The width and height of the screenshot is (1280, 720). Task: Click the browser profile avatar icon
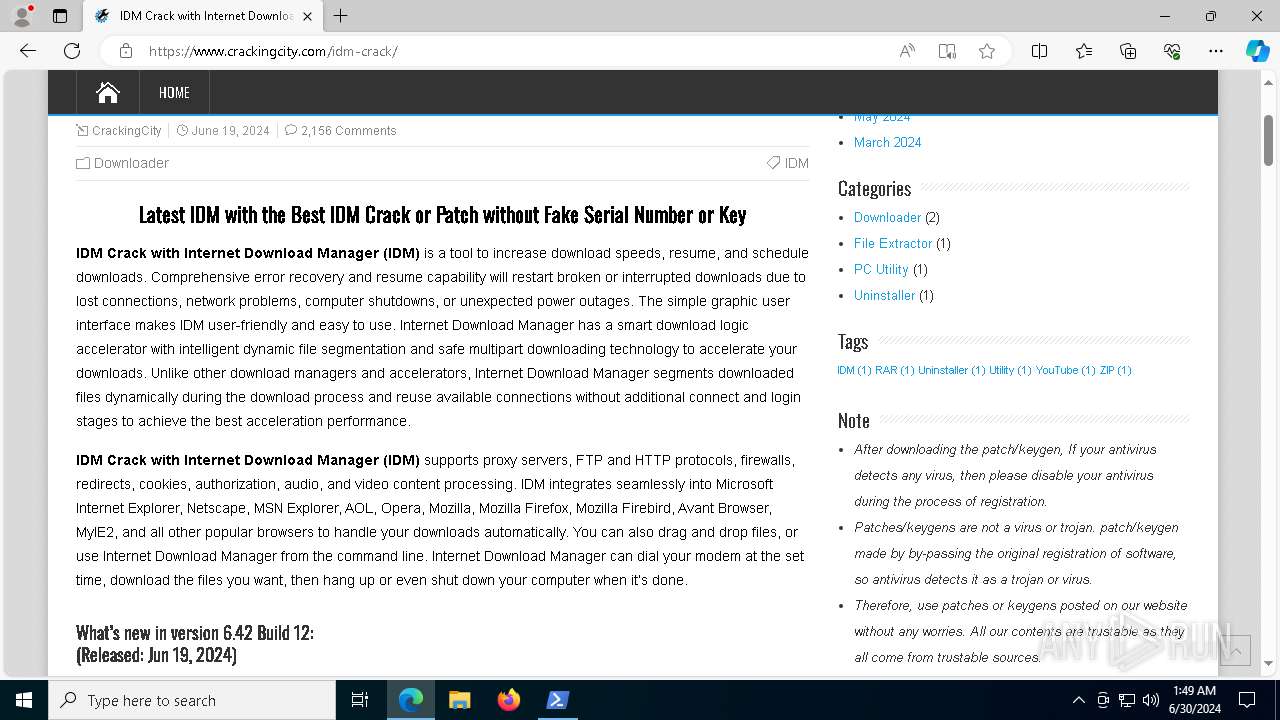pos(21,16)
